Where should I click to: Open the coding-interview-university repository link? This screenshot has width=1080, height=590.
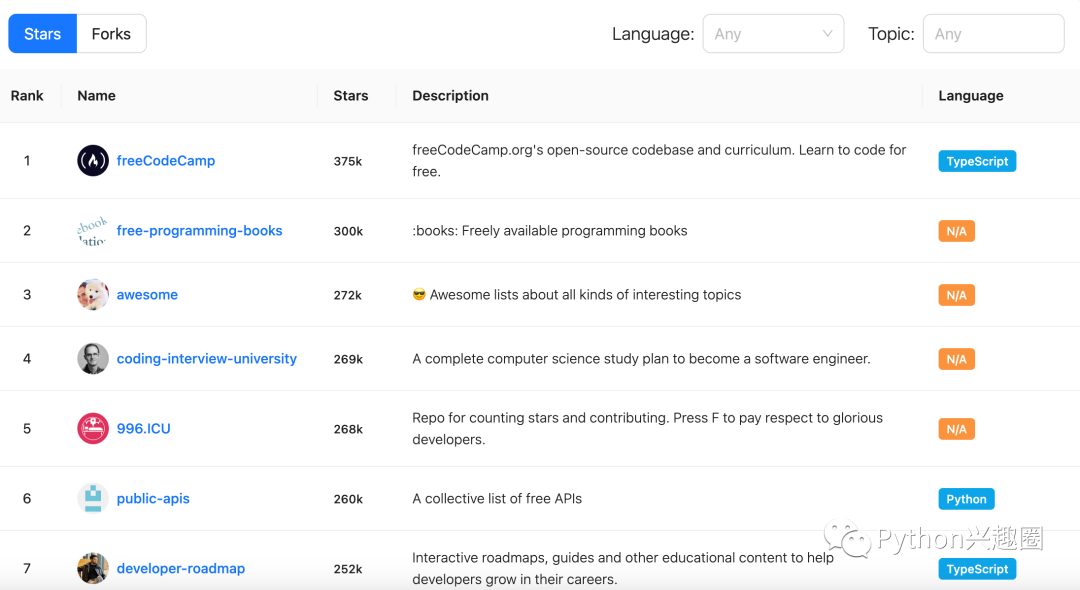[x=206, y=359]
